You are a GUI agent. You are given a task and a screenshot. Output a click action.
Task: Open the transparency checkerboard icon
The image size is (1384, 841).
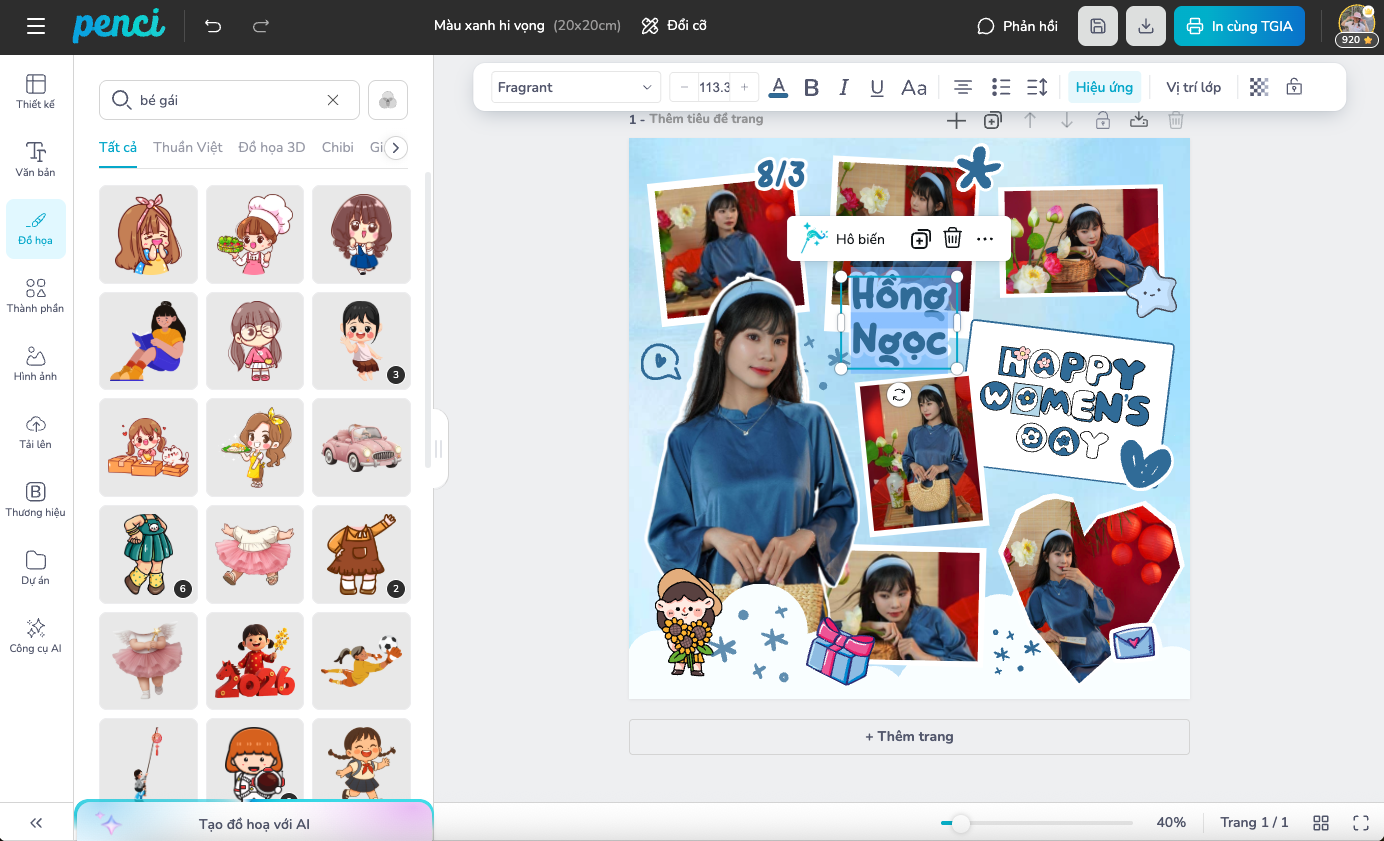tap(1259, 87)
